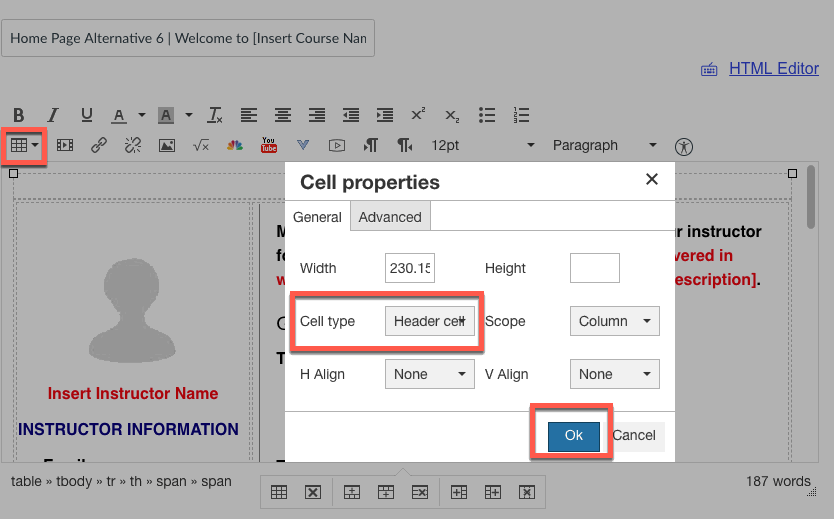The height and width of the screenshot is (519, 834).
Task: Toggle italic text formatting
Action: coord(52,115)
